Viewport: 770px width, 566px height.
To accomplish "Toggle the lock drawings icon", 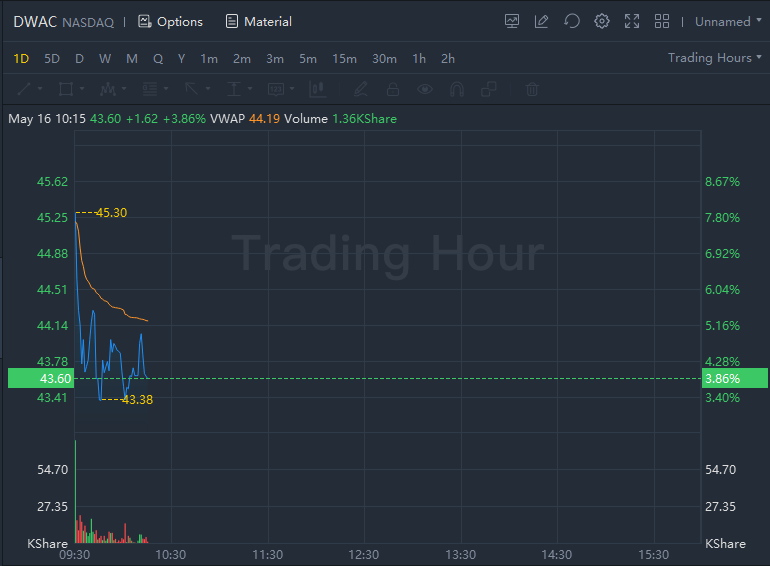I will point(393,89).
